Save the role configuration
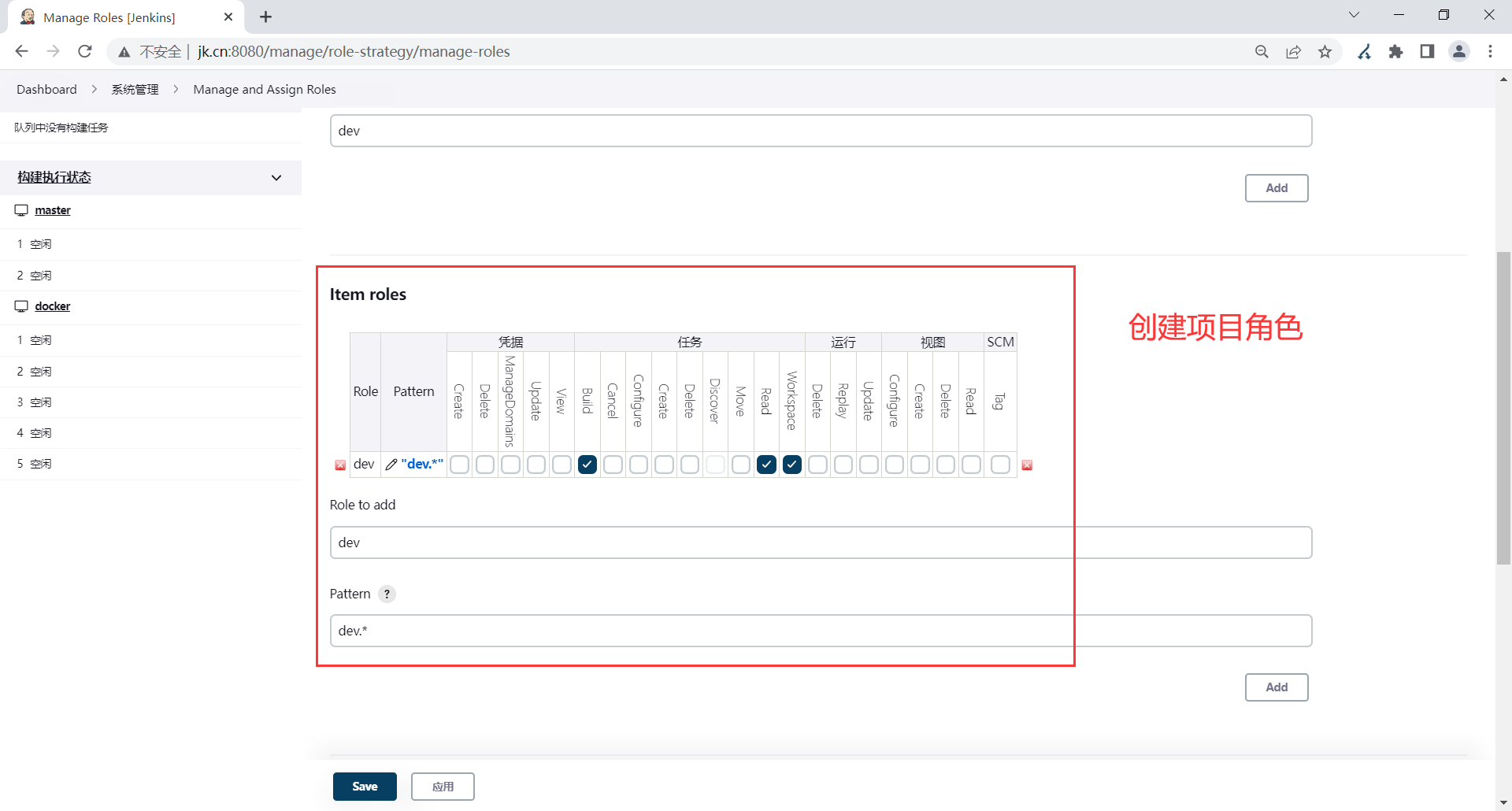This screenshot has width=1512, height=811. pyautogui.click(x=365, y=787)
